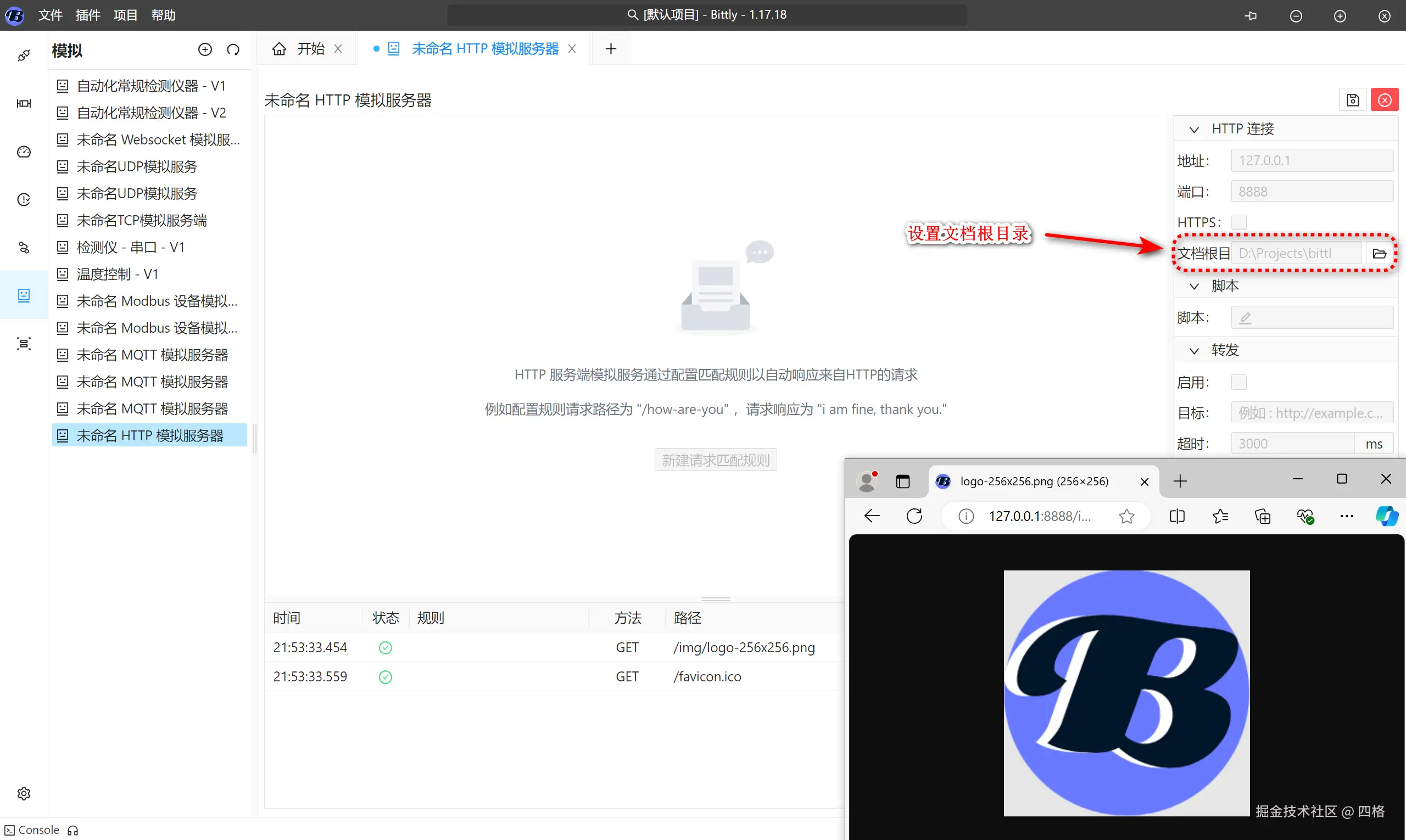
Task: Collapse the 脚本 section
Action: click(x=1193, y=287)
